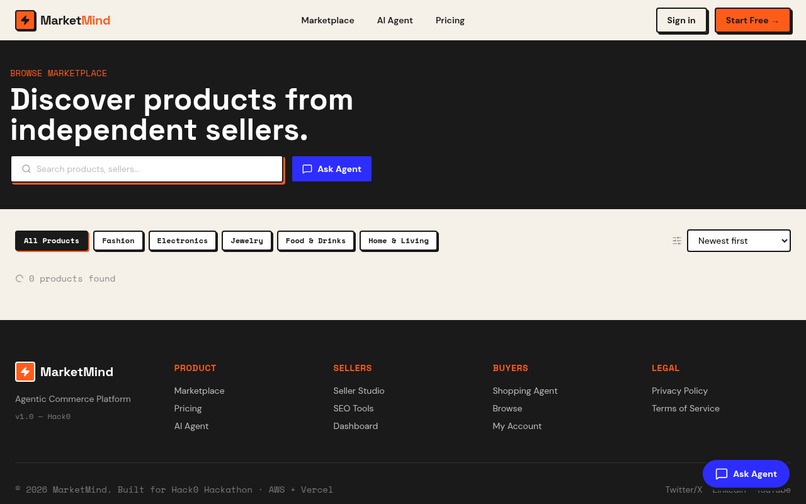The height and width of the screenshot is (504, 806).
Task: Open the Browse footer link
Action: (507, 408)
